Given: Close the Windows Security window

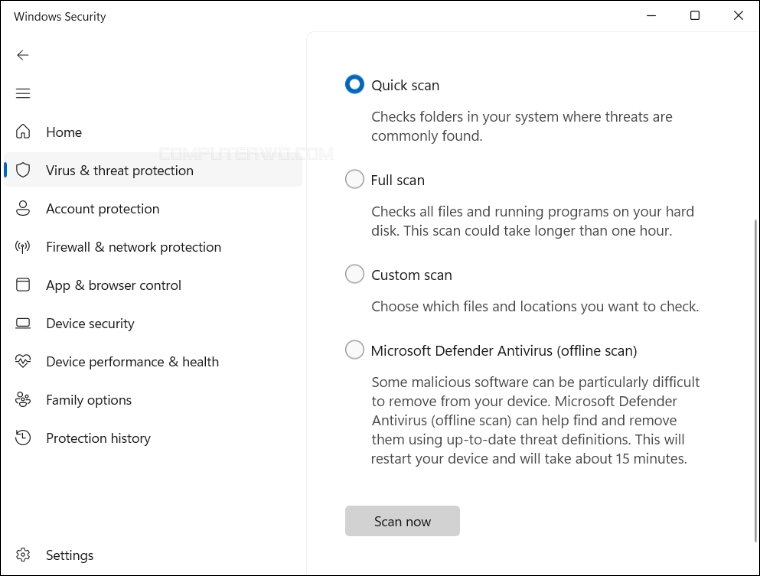Looking at the screenshot, I should pos(738,16).
